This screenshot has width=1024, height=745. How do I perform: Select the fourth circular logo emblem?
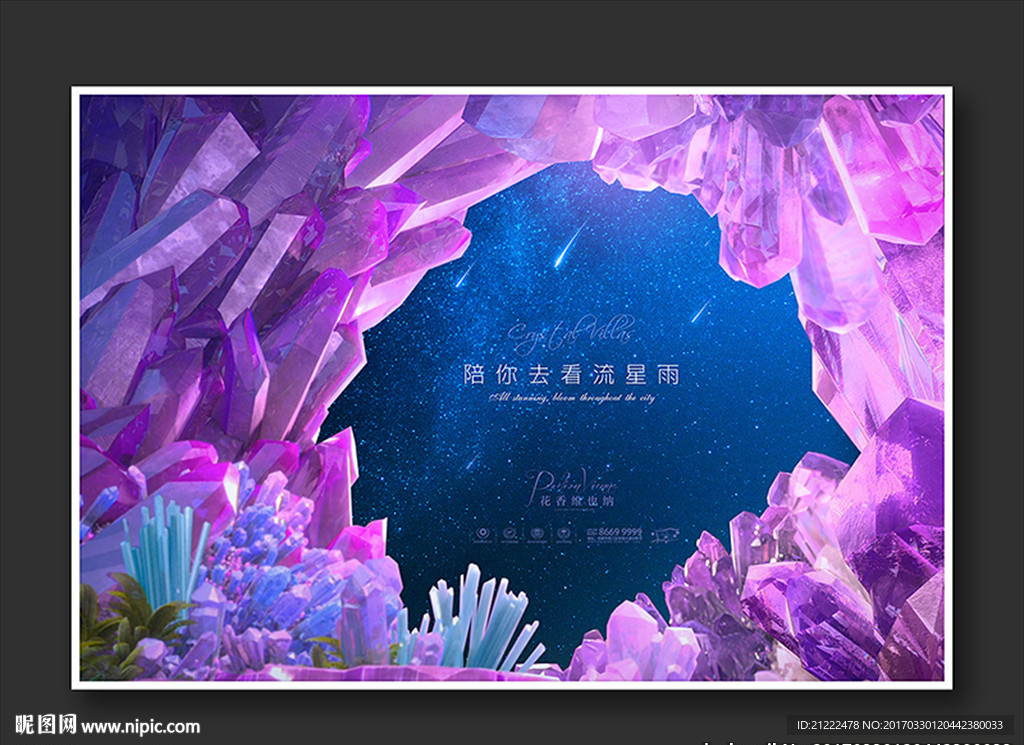coord(564,532)
